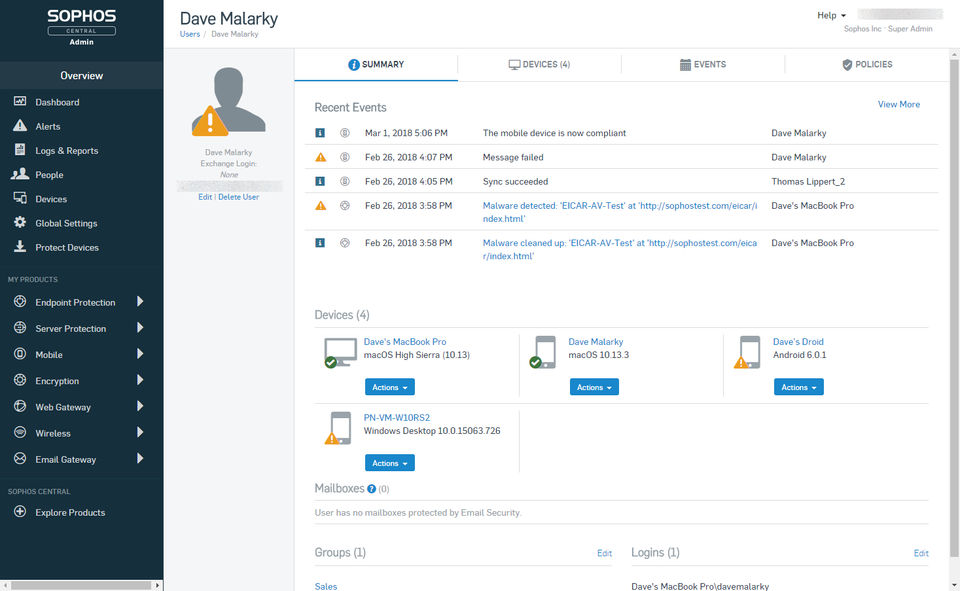The height and width of the screenshot is (591, 960).
Task: Expand the Endpoint Protection submenu arrow
Action: point(140,301)
